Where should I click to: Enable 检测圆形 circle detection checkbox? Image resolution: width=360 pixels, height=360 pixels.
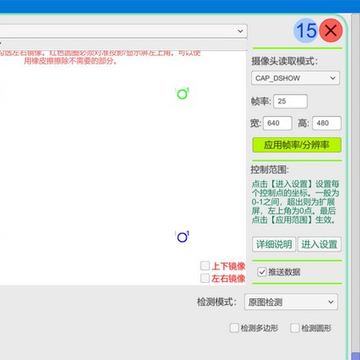(x=295, y=328)
